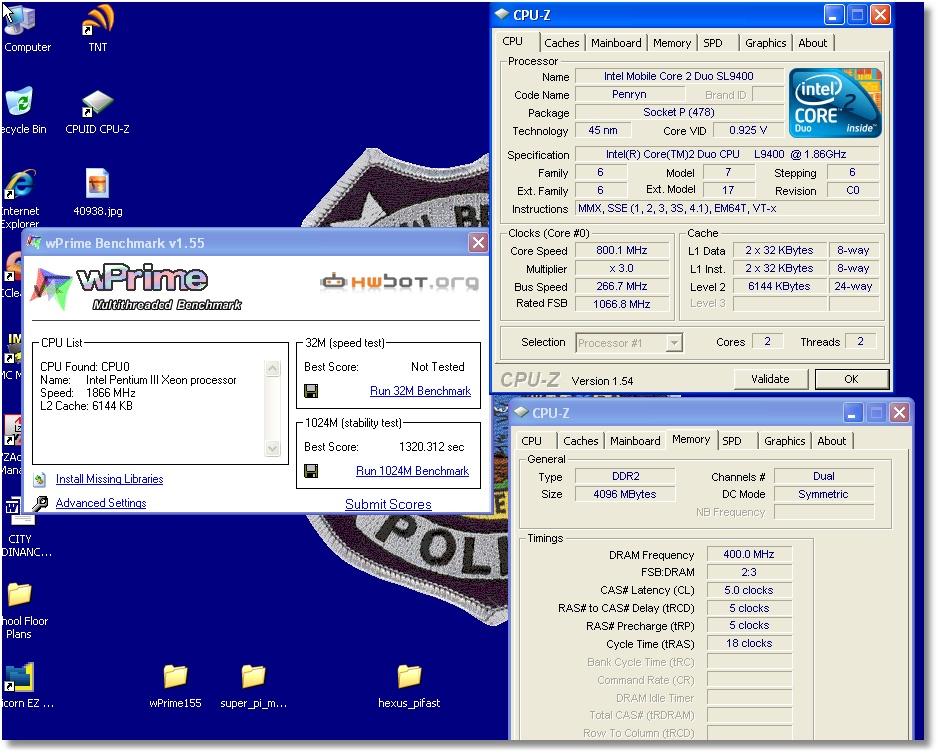938x754 pixels.
Task: Click the Install Missing Libraries icon
Action: point(39,479)
